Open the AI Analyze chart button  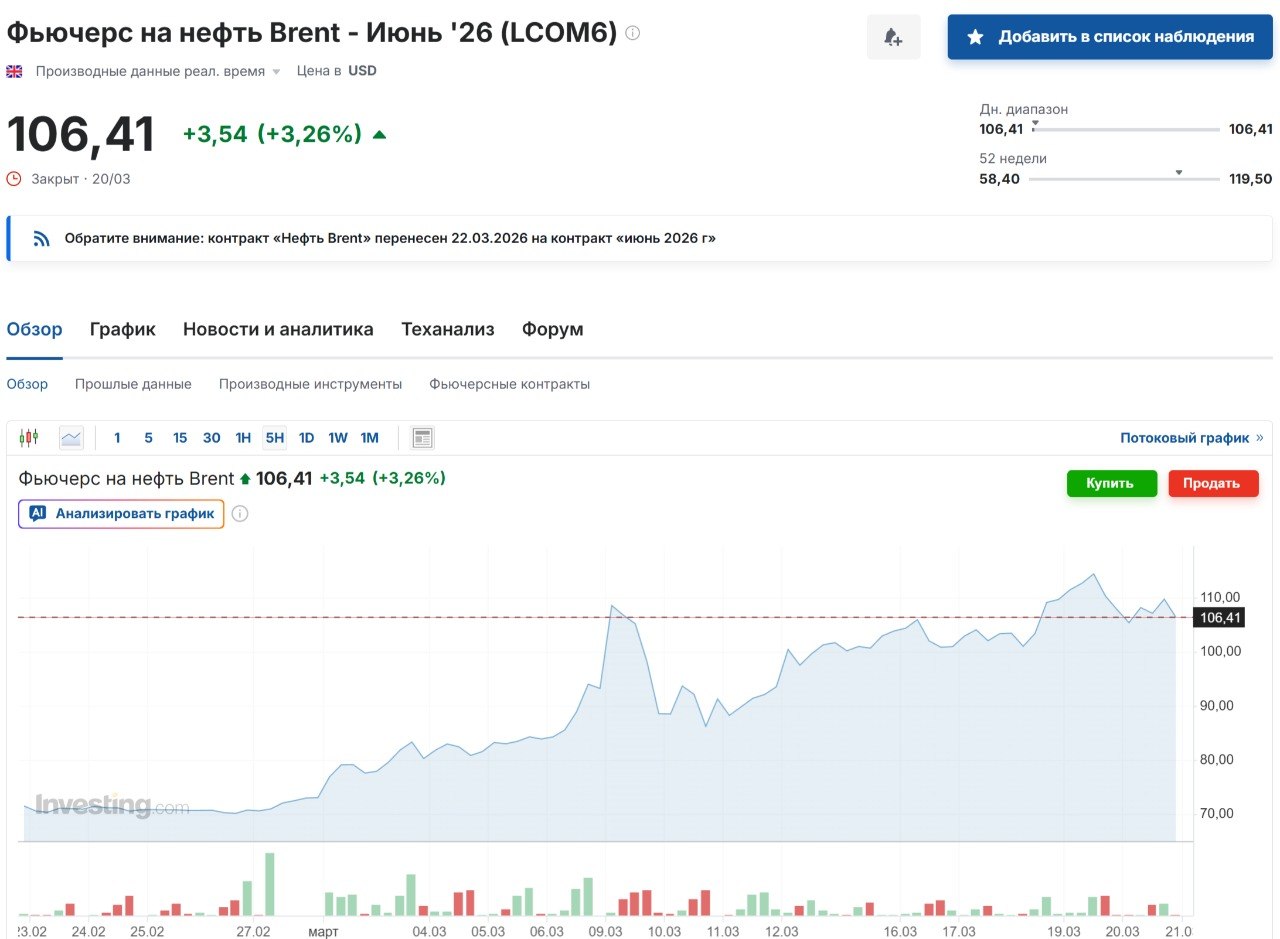(121, 514)
